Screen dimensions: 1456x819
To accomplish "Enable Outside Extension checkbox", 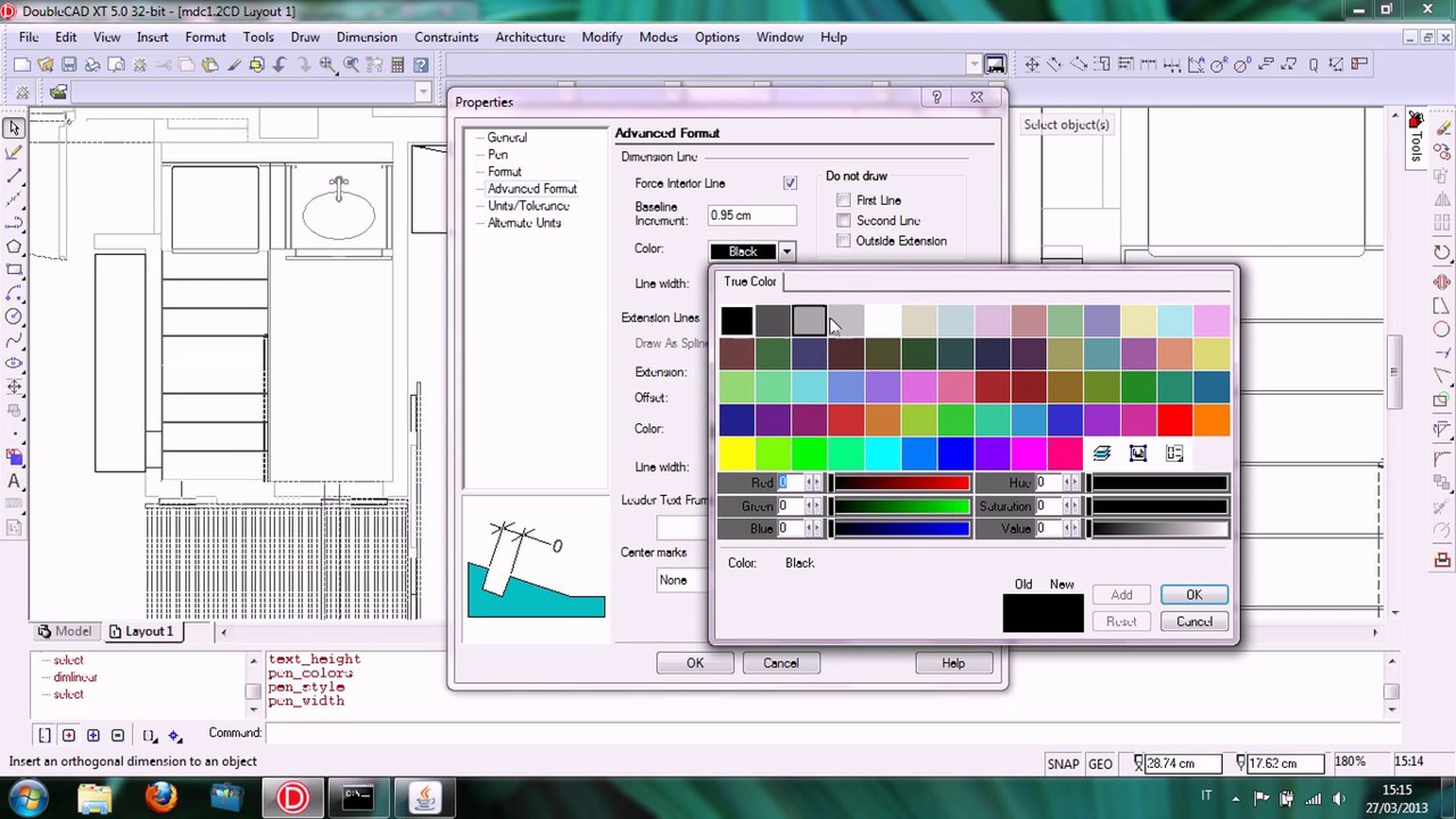I will pyautogui.click(x=843, y=241).
